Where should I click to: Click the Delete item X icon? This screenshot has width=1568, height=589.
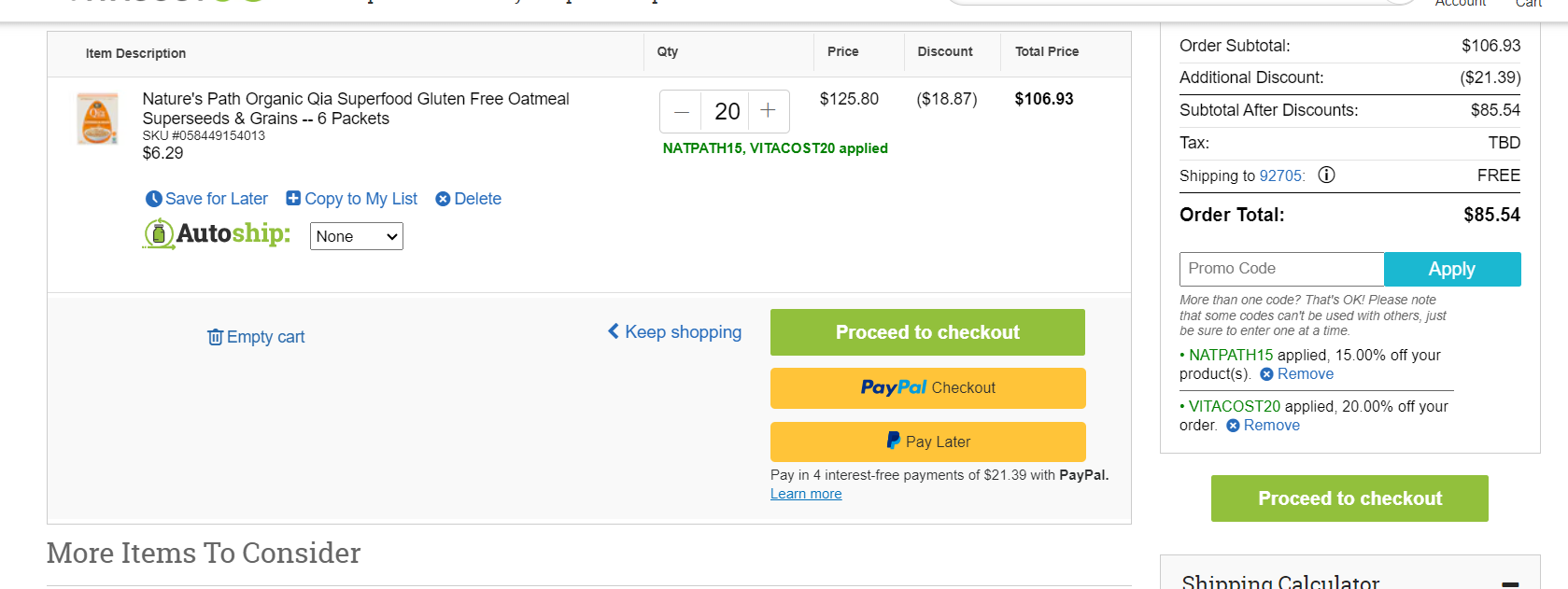coord(443,199)
